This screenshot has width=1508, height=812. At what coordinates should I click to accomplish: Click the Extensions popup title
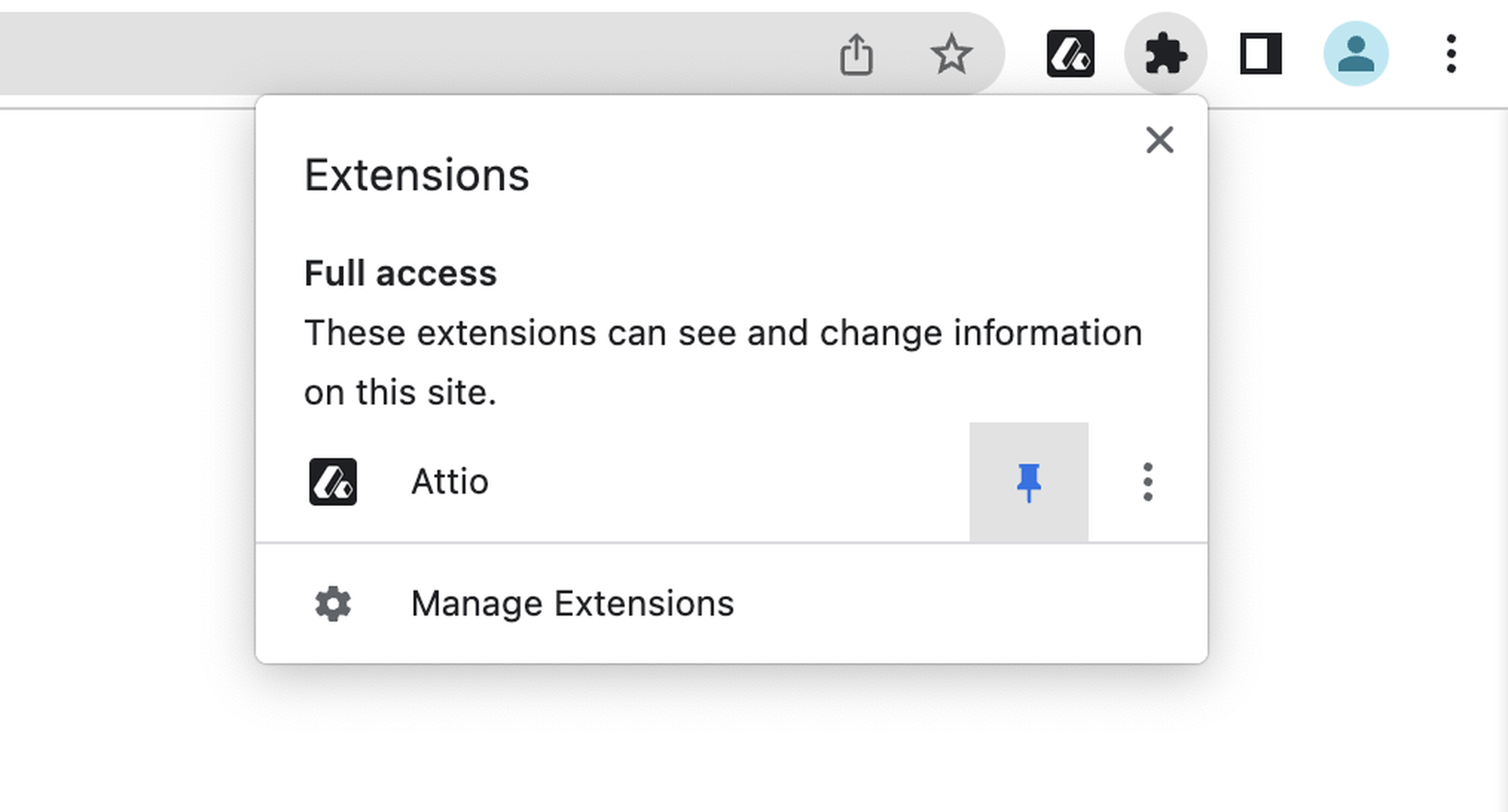click(x=416, y=175)
